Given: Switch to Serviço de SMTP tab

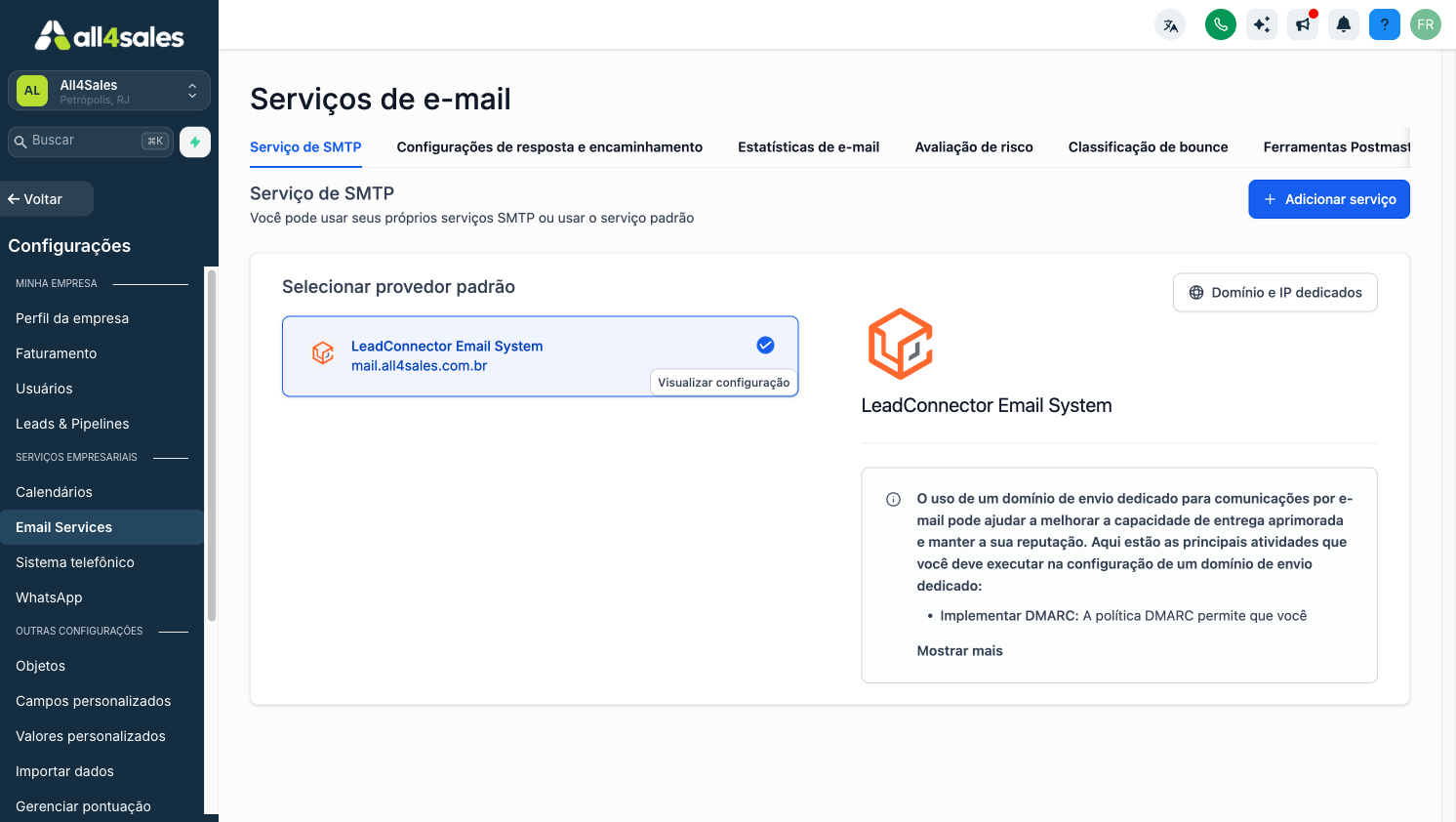Looking at the screenshot, I should point(305,147).
